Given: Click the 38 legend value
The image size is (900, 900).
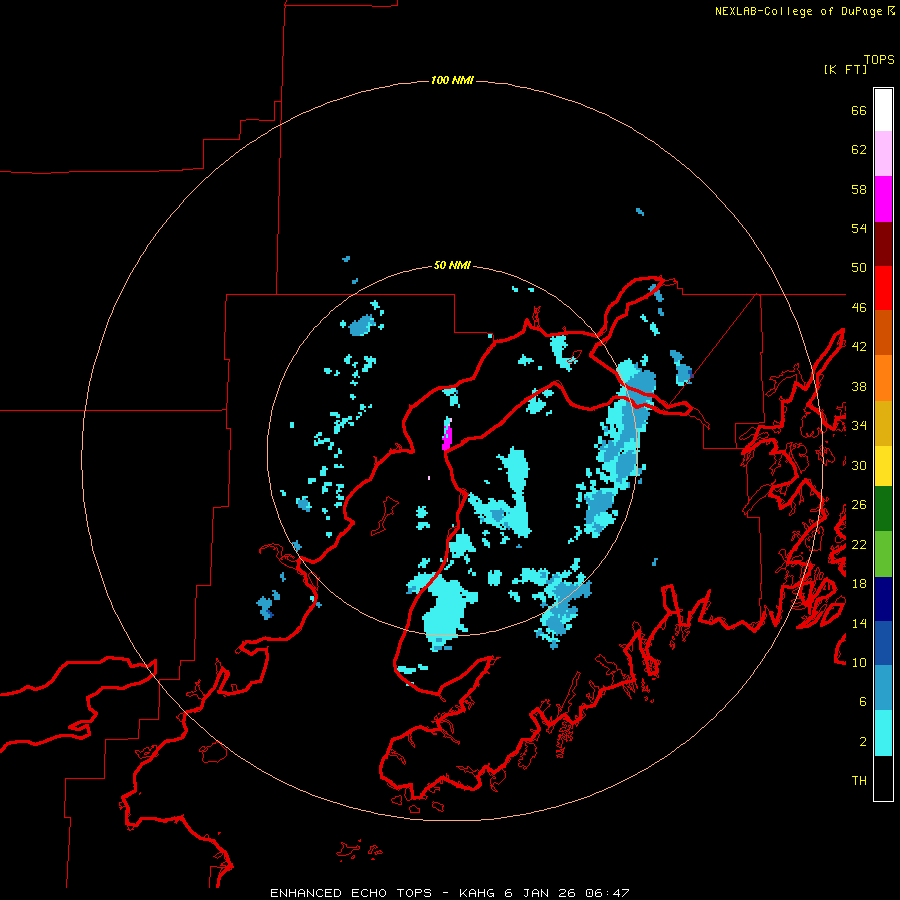Looking at the screenshot, I should click(859, 386).
